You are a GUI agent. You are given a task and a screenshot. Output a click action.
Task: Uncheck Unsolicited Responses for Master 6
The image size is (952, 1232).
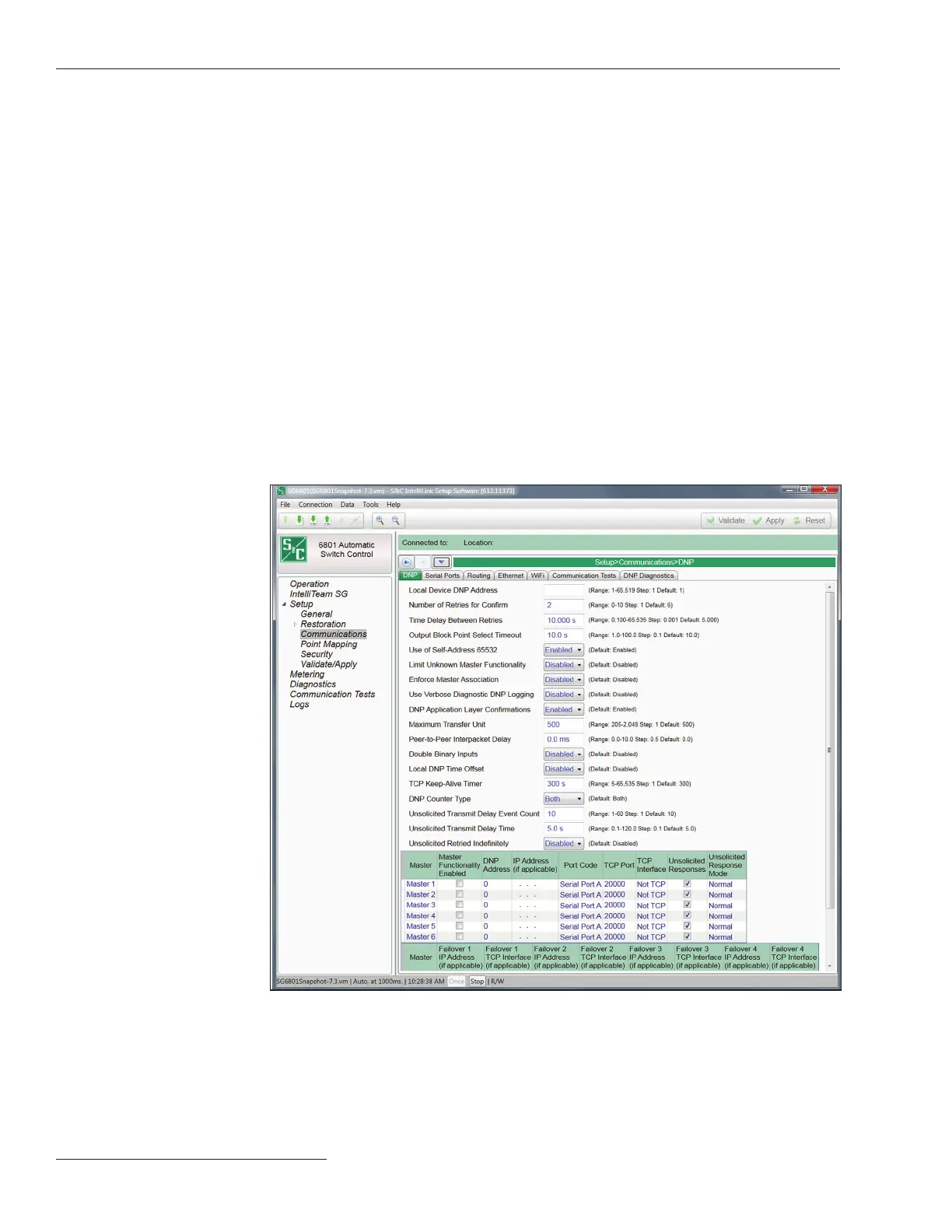click(x=688, y=936)
